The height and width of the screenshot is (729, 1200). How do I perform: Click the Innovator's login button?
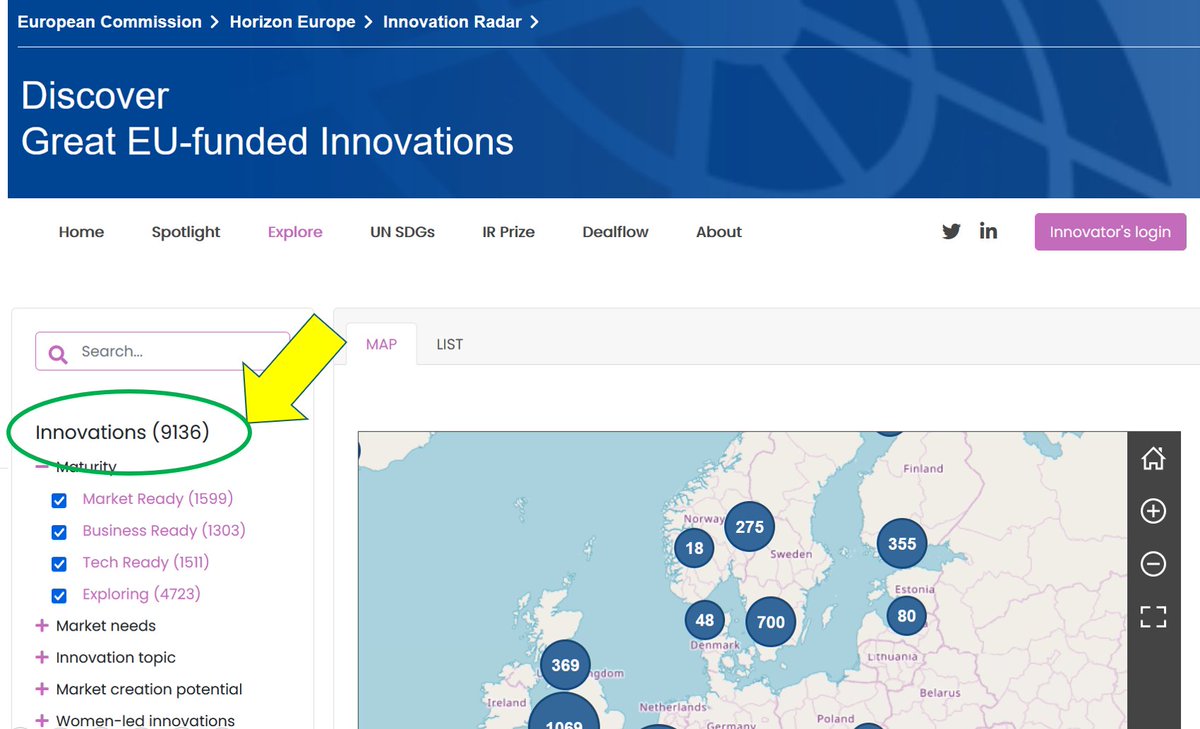tap(1110, 231)
